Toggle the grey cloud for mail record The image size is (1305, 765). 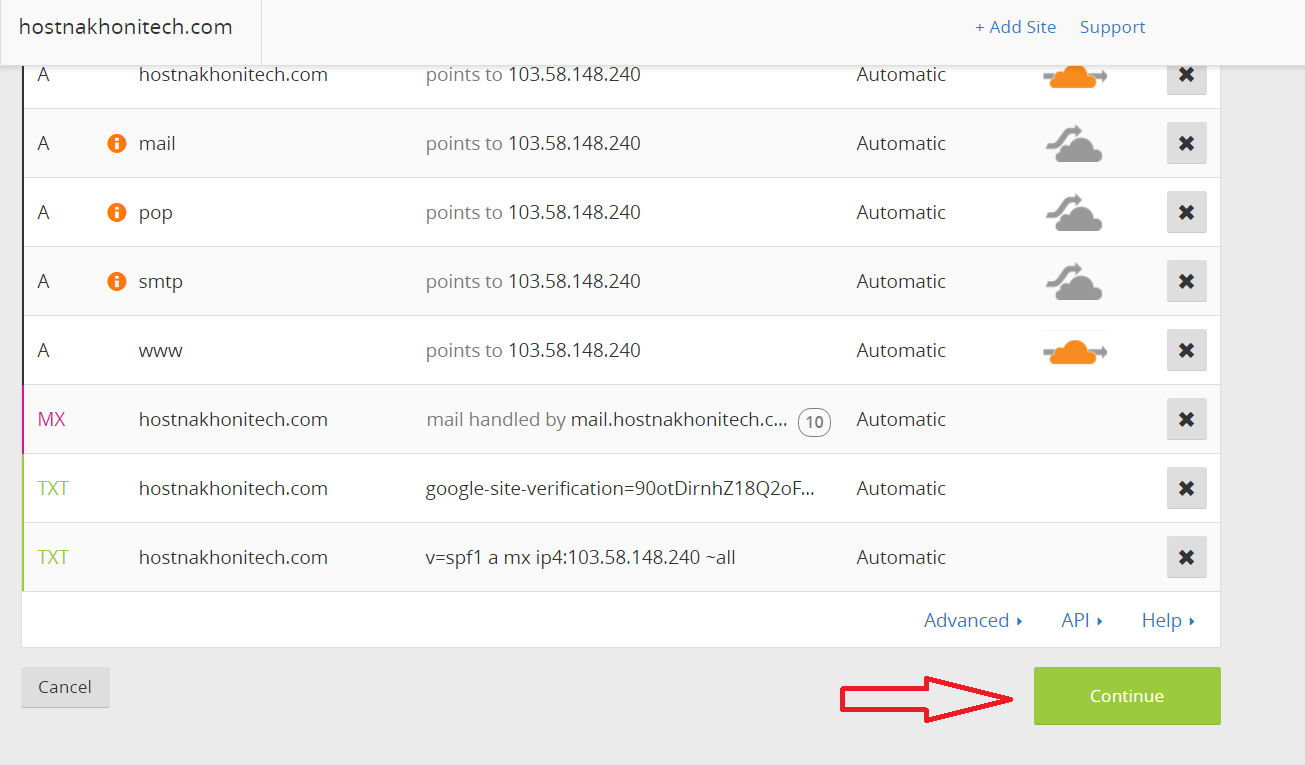tap(1074, 144)
